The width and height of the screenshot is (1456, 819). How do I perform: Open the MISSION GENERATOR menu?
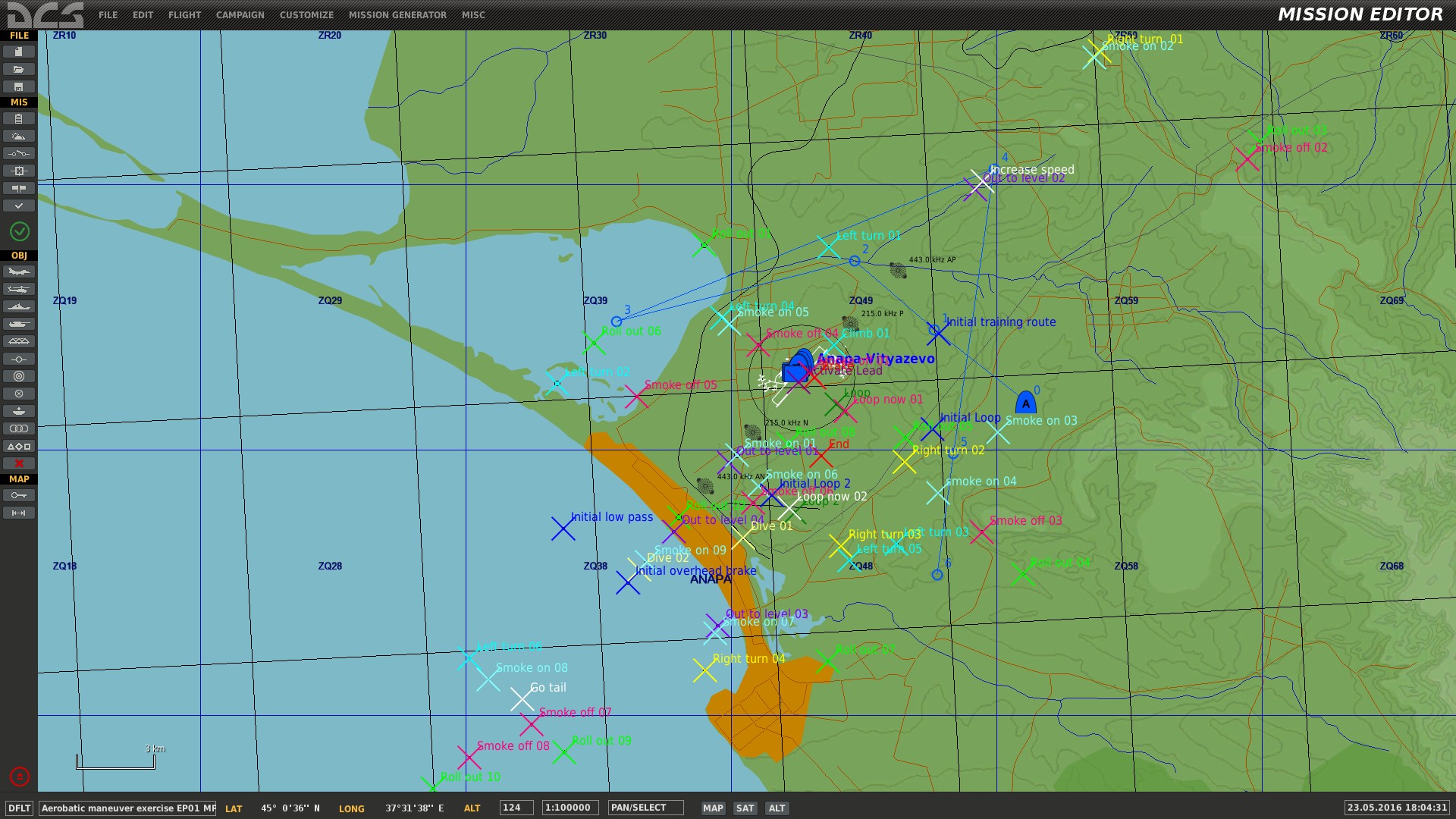tap(397, 14)
